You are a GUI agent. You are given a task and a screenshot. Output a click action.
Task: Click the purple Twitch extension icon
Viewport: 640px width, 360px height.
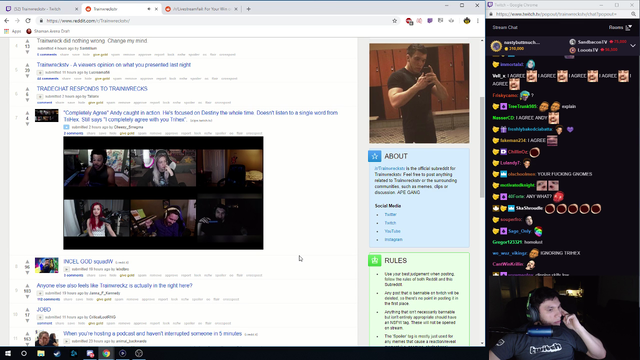430,20
